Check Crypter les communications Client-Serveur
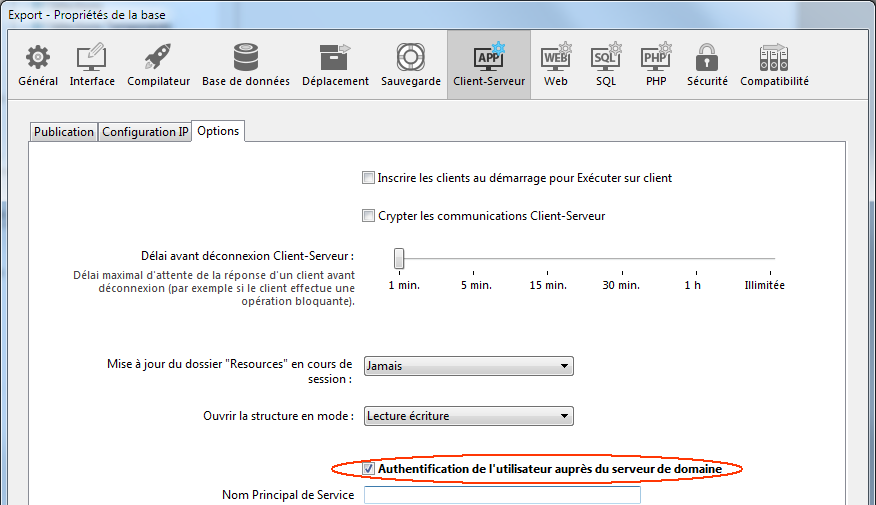The width and height of the screenshot is (876, 505). click(368, 216)
